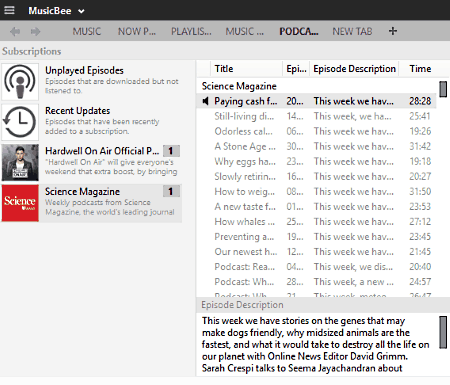
Task: Select the Hardwell On Air artwork thumbnail
Action: (20, 162)
